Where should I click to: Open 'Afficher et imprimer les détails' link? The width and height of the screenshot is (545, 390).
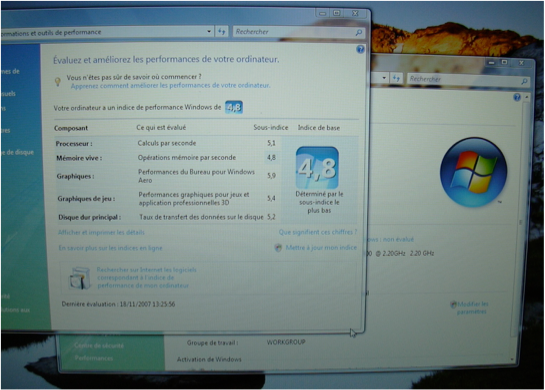(x=101, y=232)
